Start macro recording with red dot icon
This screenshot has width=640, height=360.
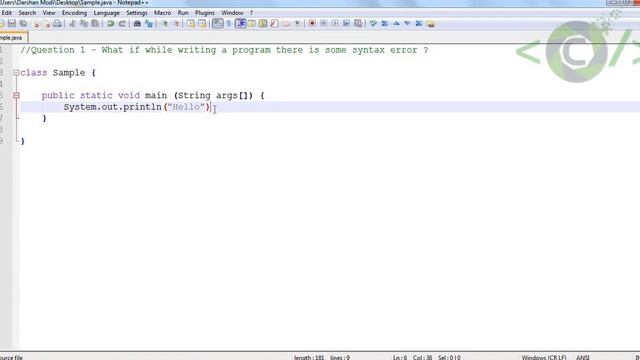pyautogui.click(x=312, y=24)
